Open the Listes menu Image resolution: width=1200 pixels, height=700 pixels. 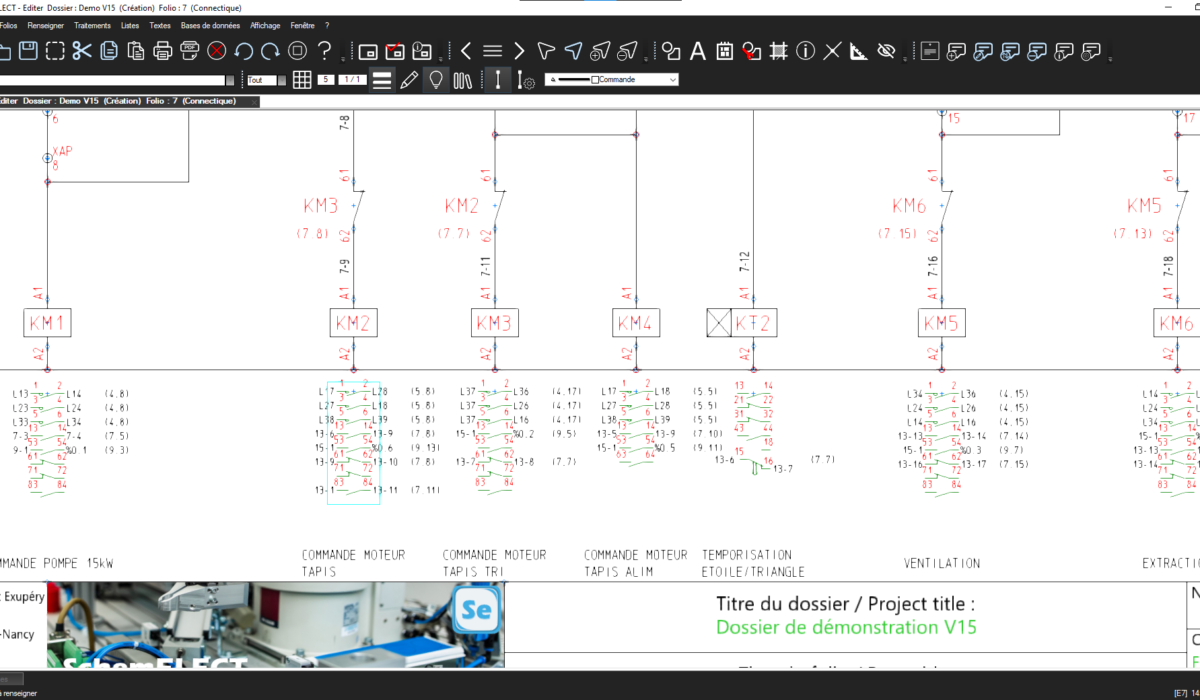130,25
